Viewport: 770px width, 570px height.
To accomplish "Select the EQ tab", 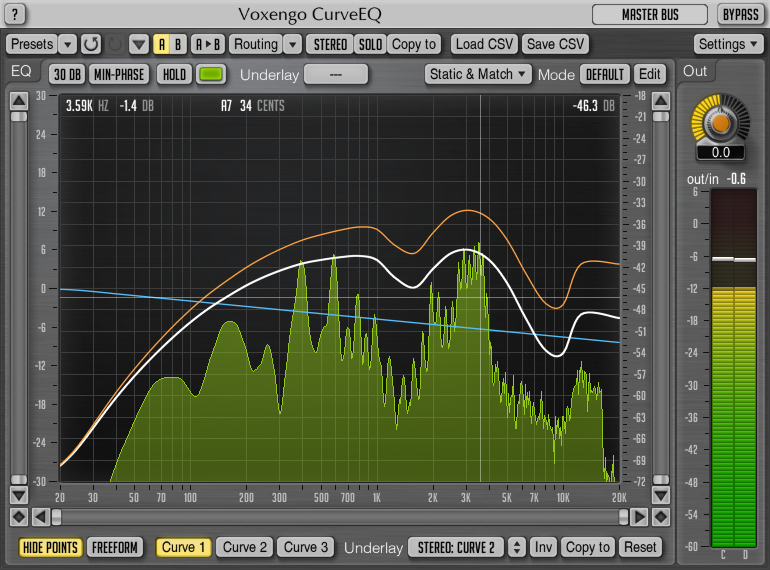I will (21, 72).
